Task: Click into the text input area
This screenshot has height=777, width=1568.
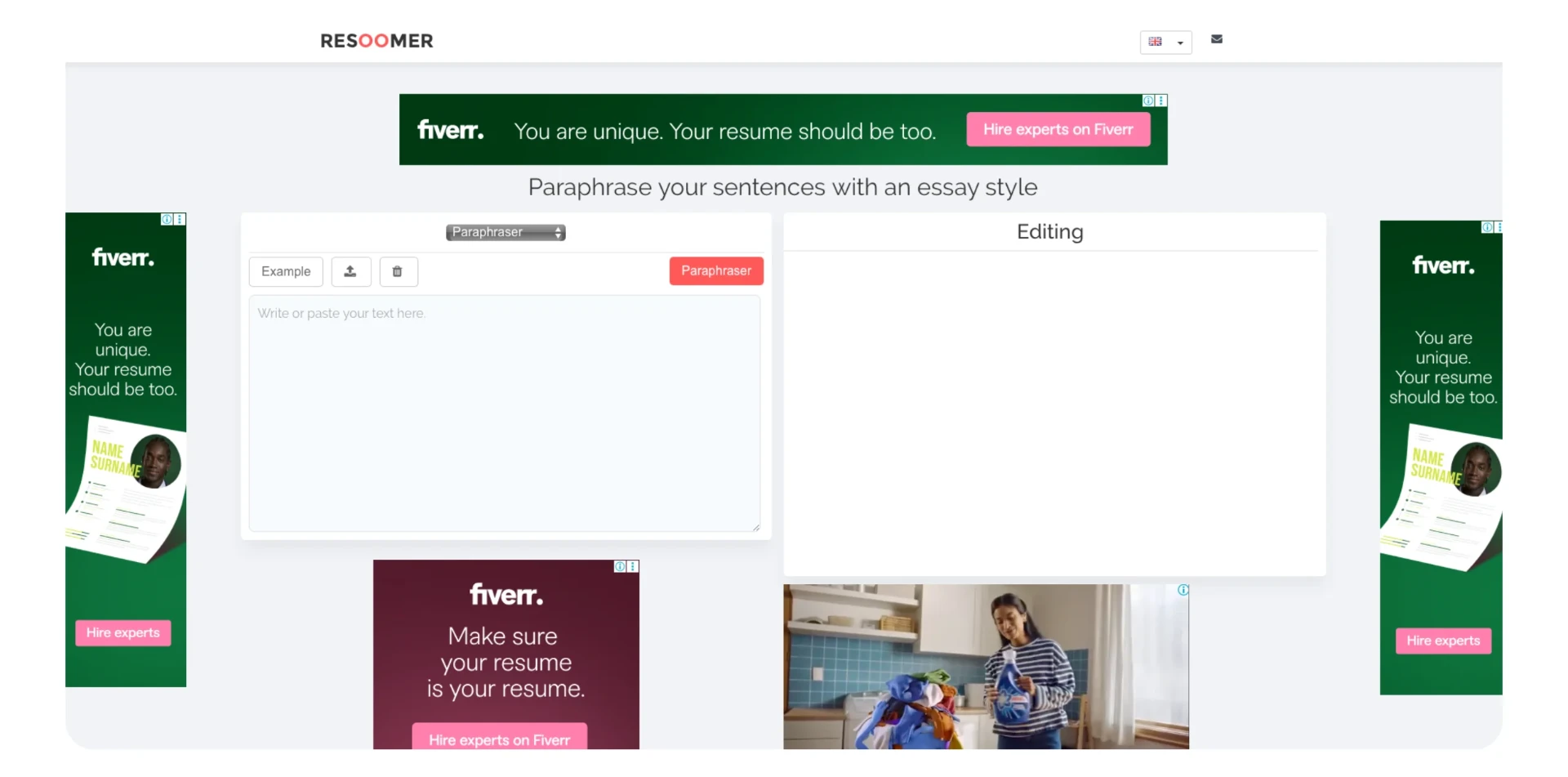Action: tap(505, 413)
